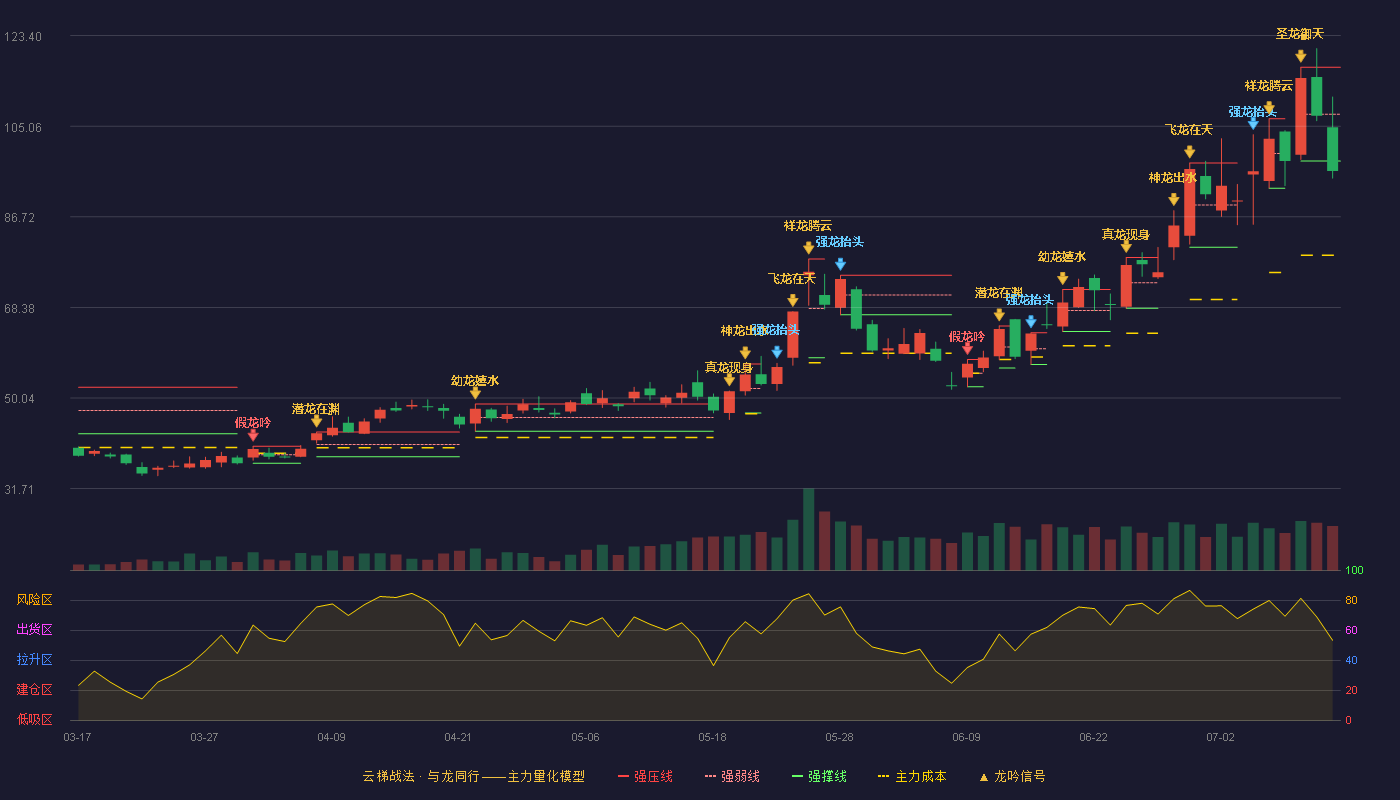Click the 05-28 date label
The width and height of the screenshot is (1400, 800).
pyautogui.click(x=839, y=737)
